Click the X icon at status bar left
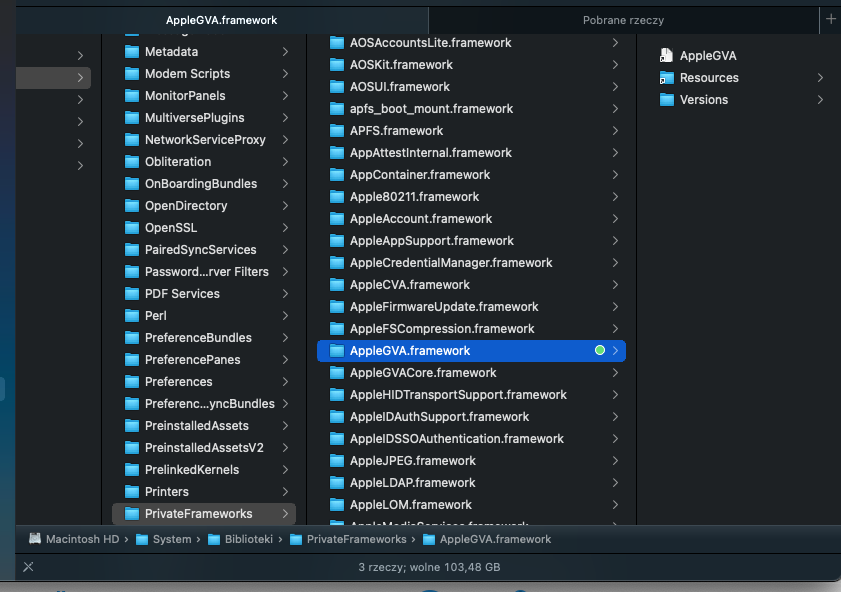 click(28, 567)
